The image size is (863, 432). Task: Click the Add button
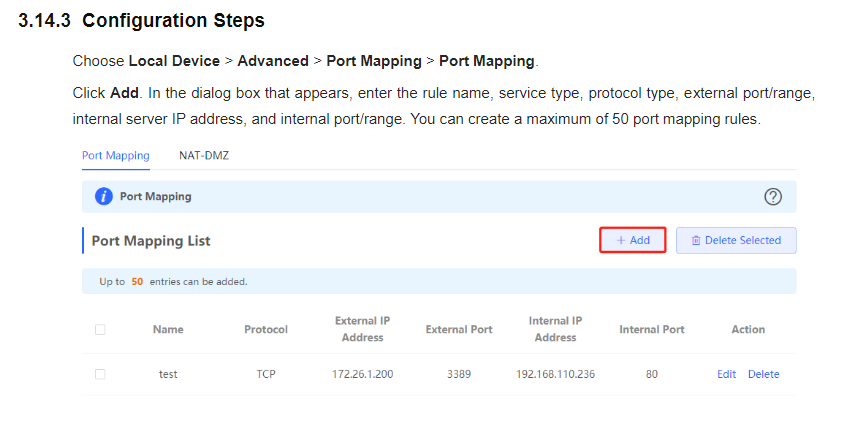point(633,240)
